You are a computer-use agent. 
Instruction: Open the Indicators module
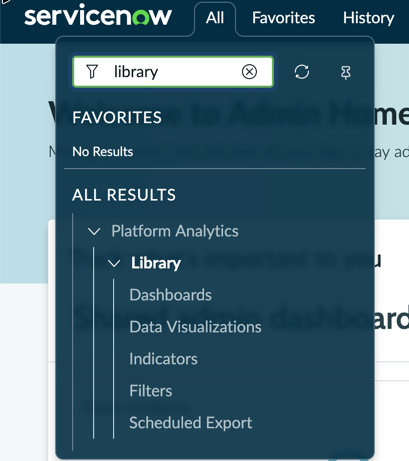coord(163,359)
